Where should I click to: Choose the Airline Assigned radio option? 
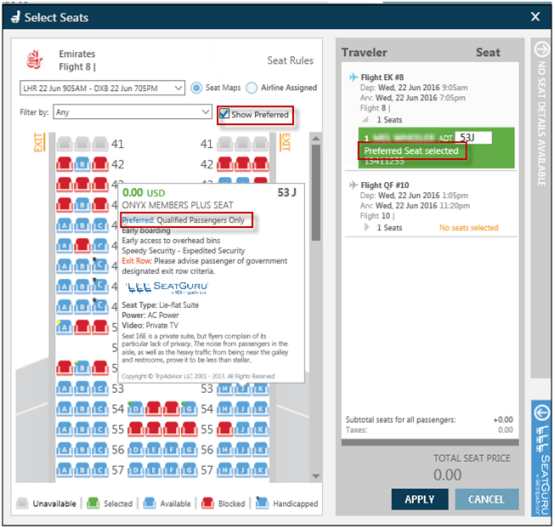[x=252, y=88]
